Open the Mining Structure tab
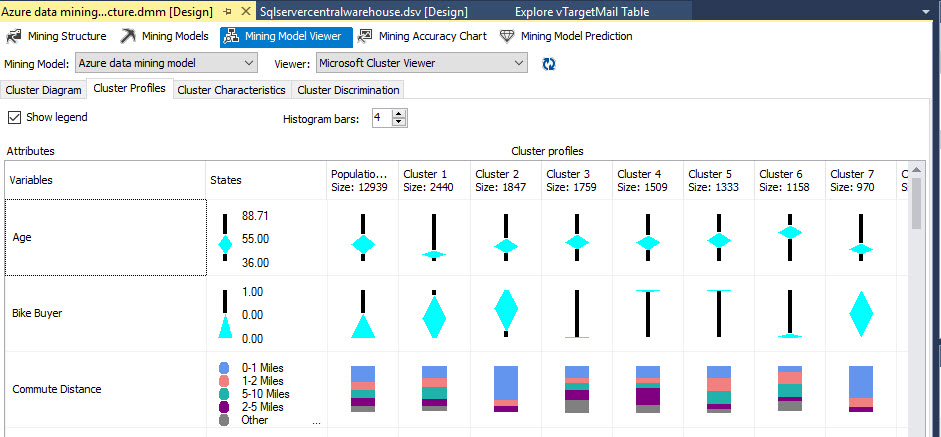This screenshot has height=437, width=941. tap(56, 37)
